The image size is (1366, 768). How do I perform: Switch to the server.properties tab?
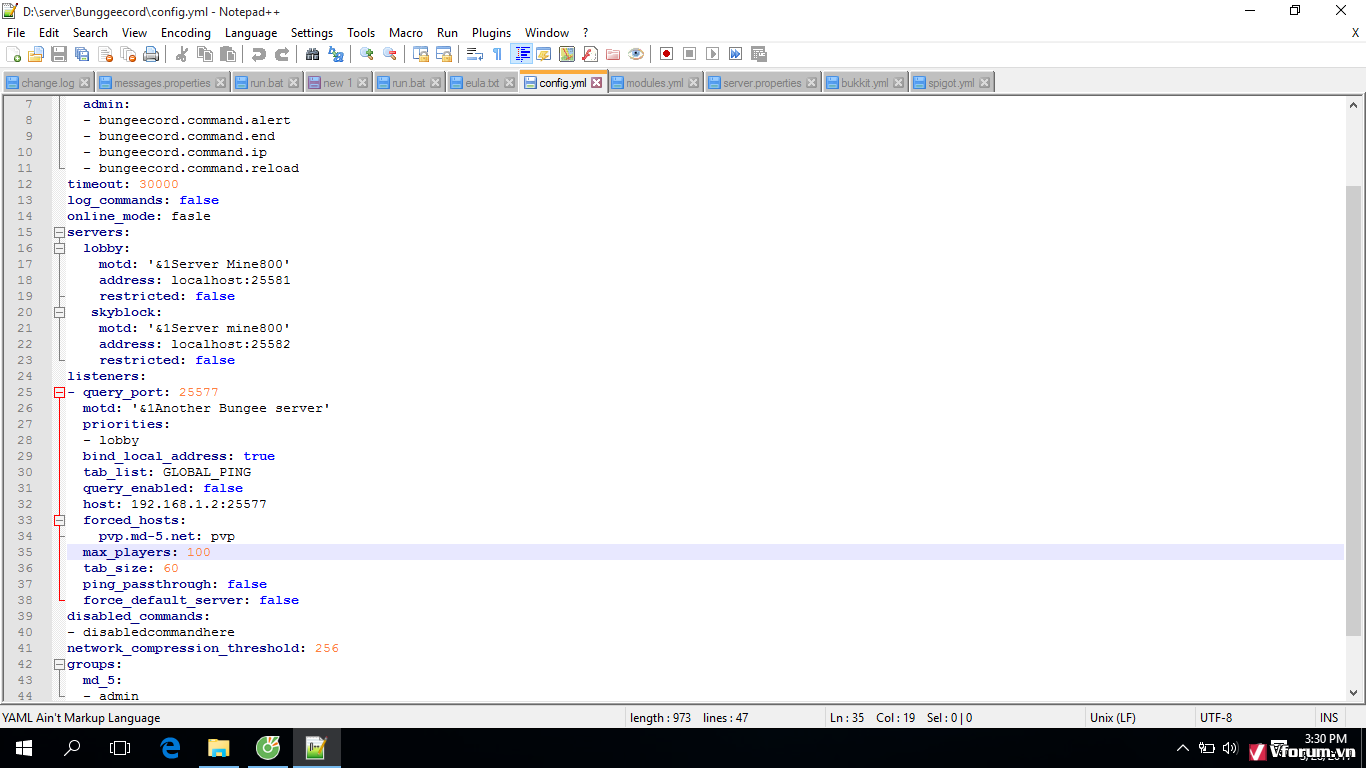coord(762,83)
